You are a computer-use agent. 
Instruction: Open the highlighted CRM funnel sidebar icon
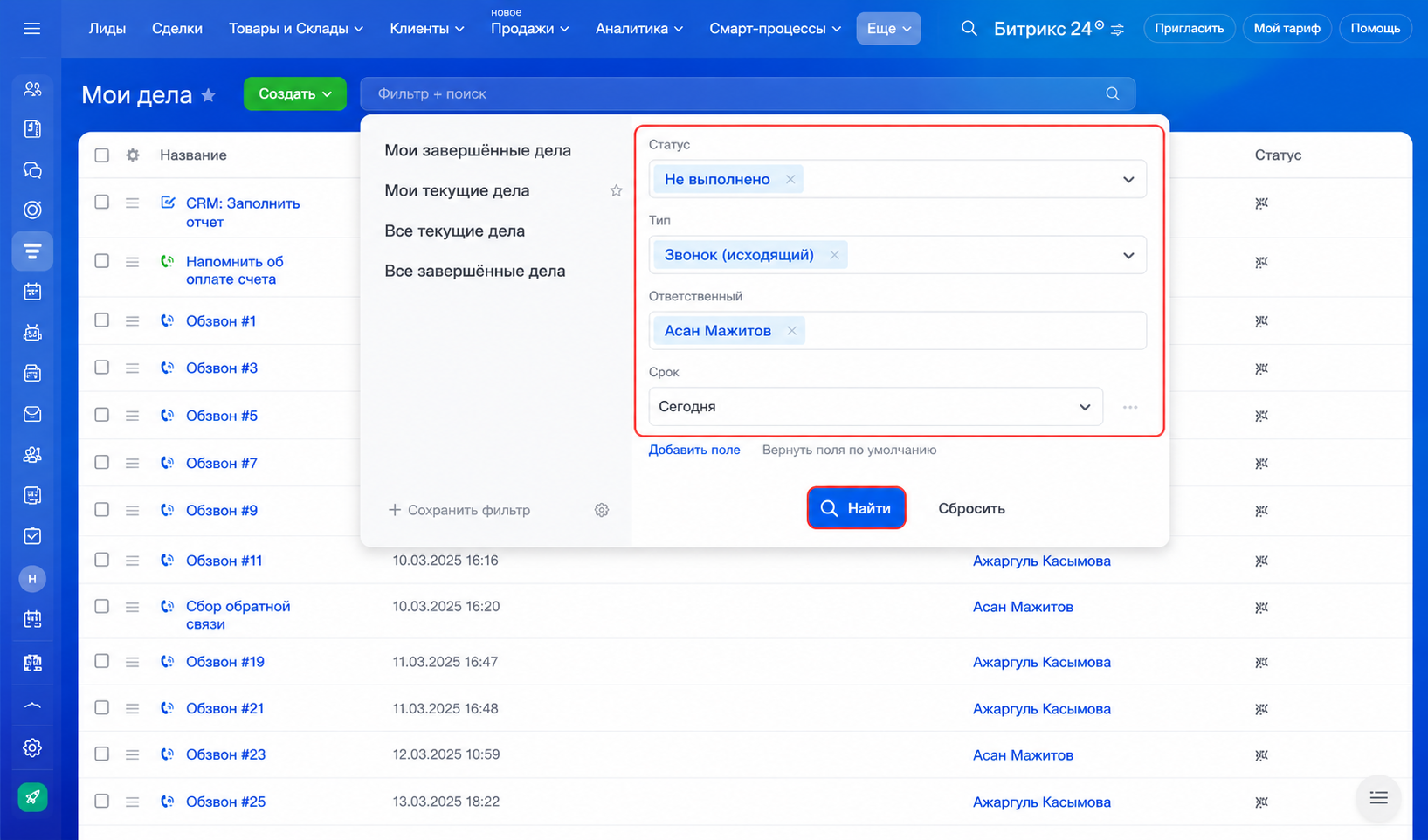(x=32, y=251)
